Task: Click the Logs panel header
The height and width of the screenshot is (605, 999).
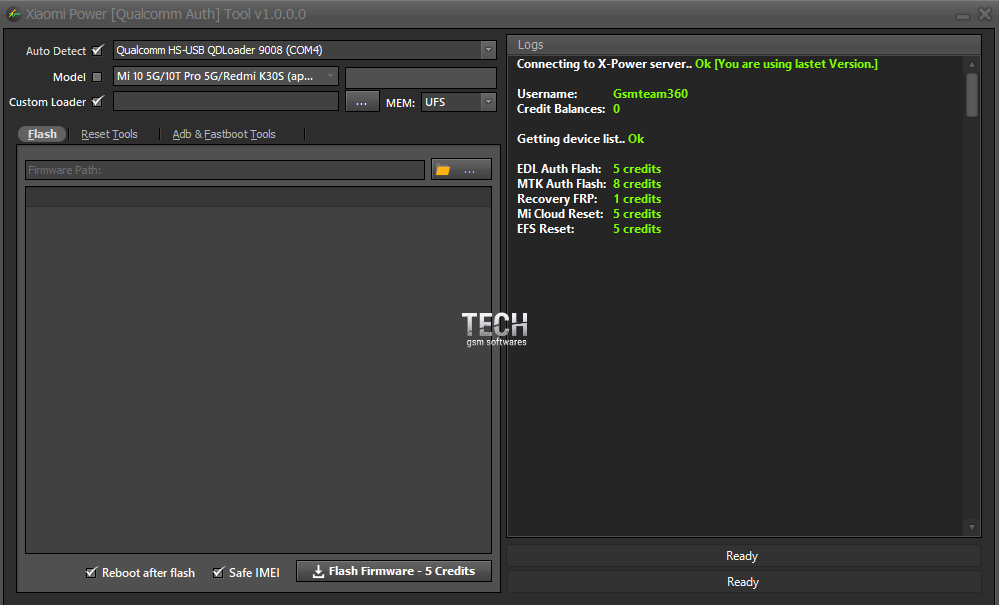Action: point(744,45)
